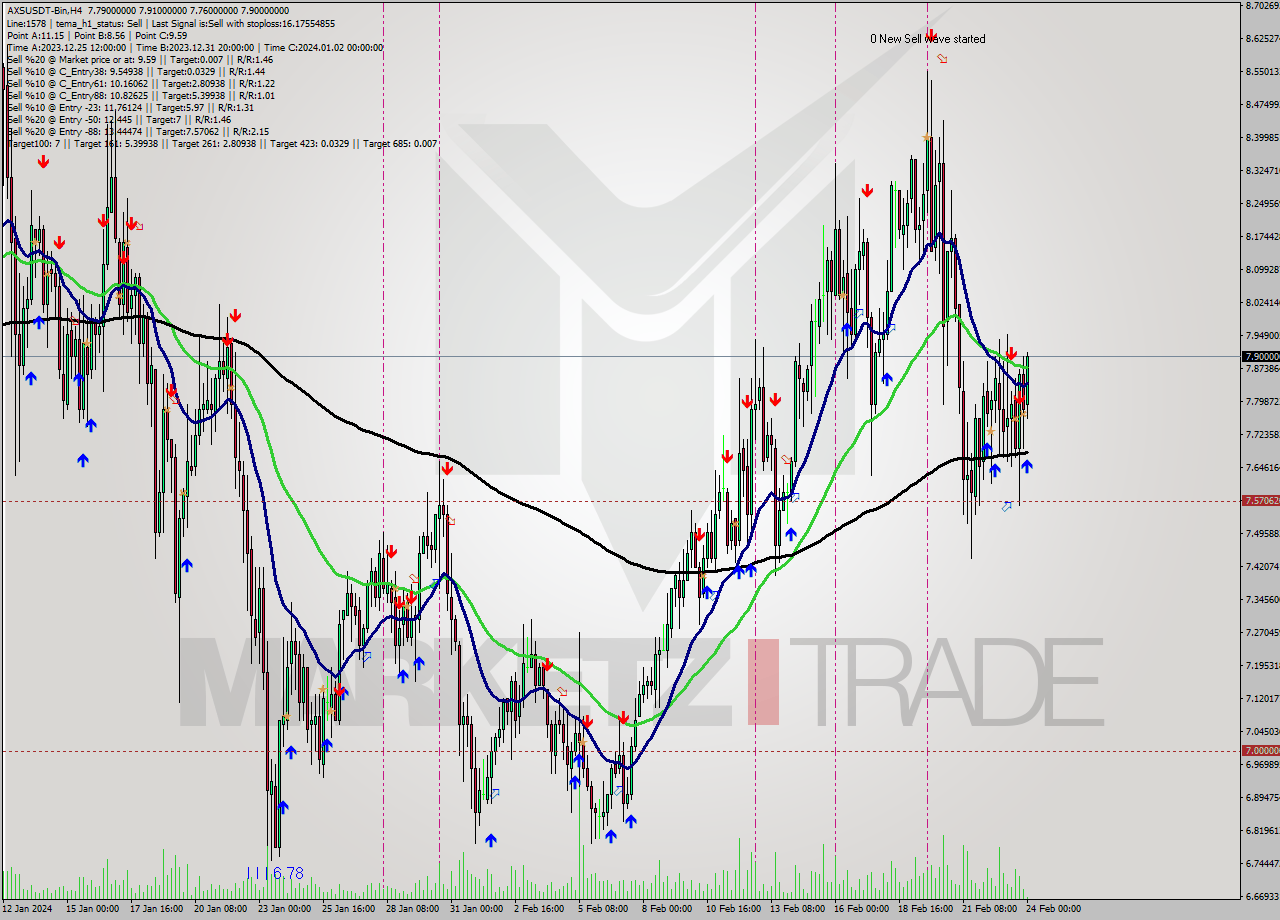This screenshot has width=1280, height=920.
Task: Click the red 7.00000 price level tag
Action: click(1260, 750)
